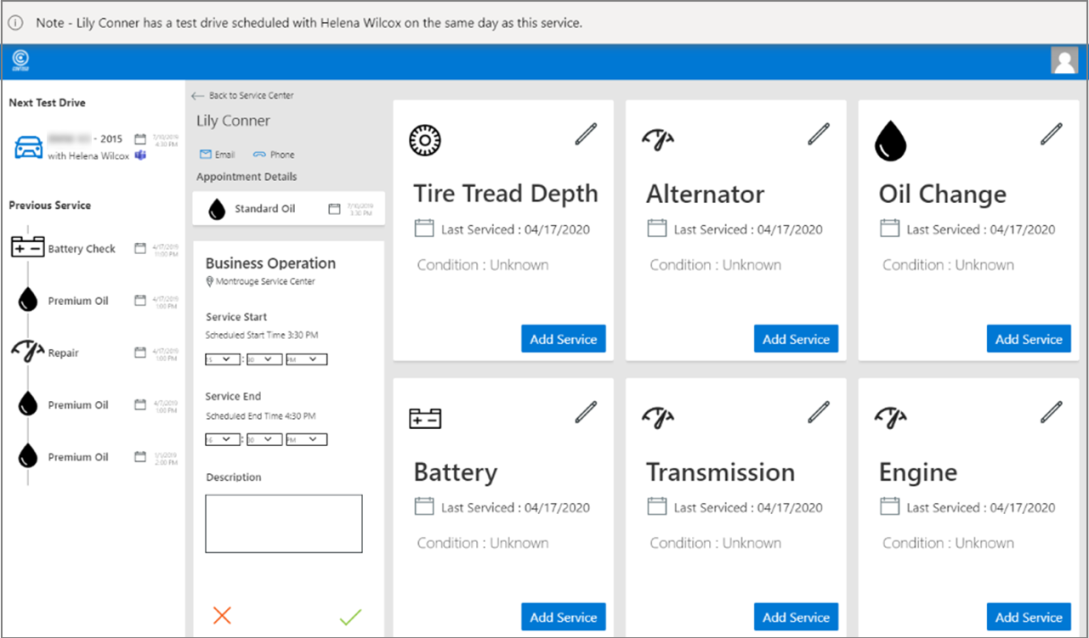
Task: Click the oil drop icon on Oil Change card
Action: pos(890,140)
